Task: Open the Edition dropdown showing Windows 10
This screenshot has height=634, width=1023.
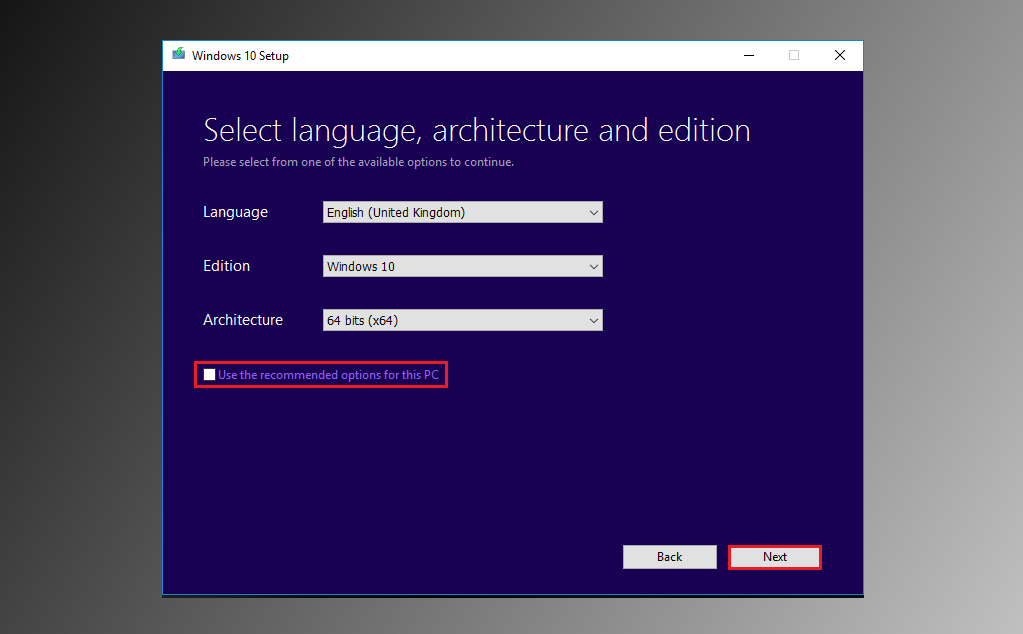Action: tap(463, 266)
